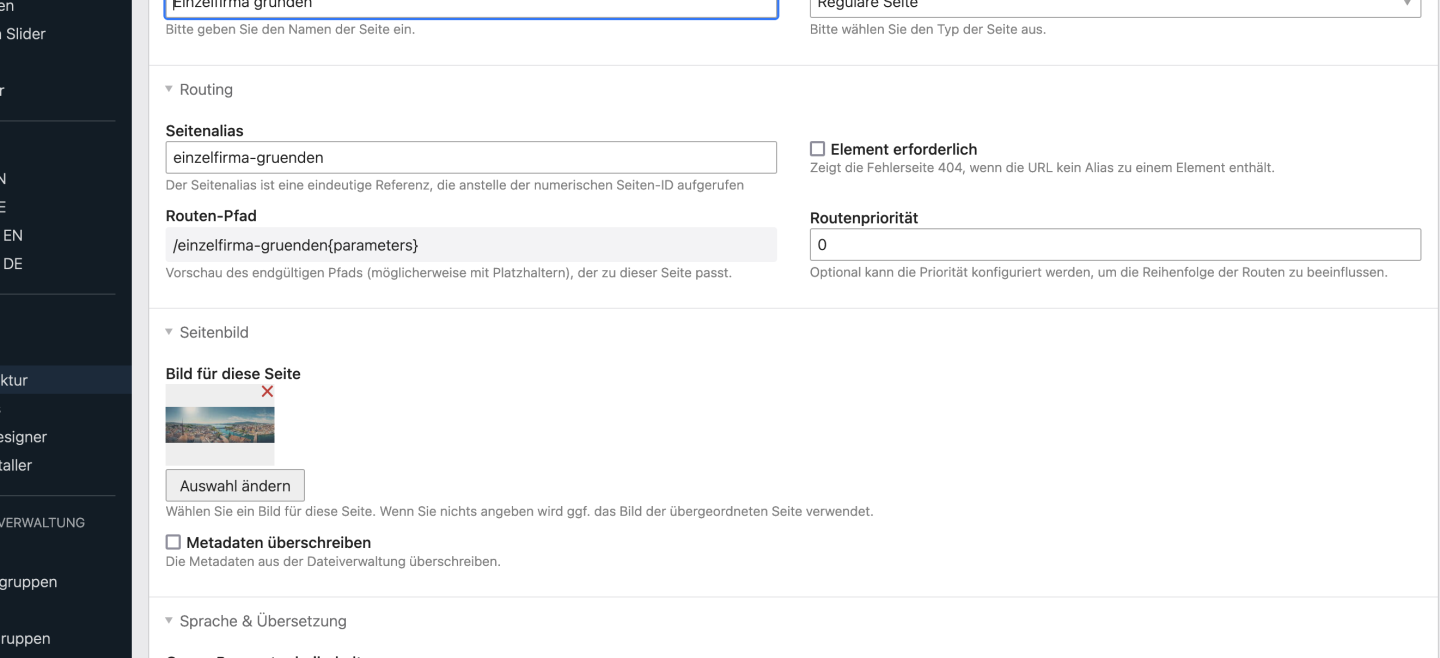1440x658 pixels.
Task: Focus the Seitenalias input field
Action: (x=470, y=158)
